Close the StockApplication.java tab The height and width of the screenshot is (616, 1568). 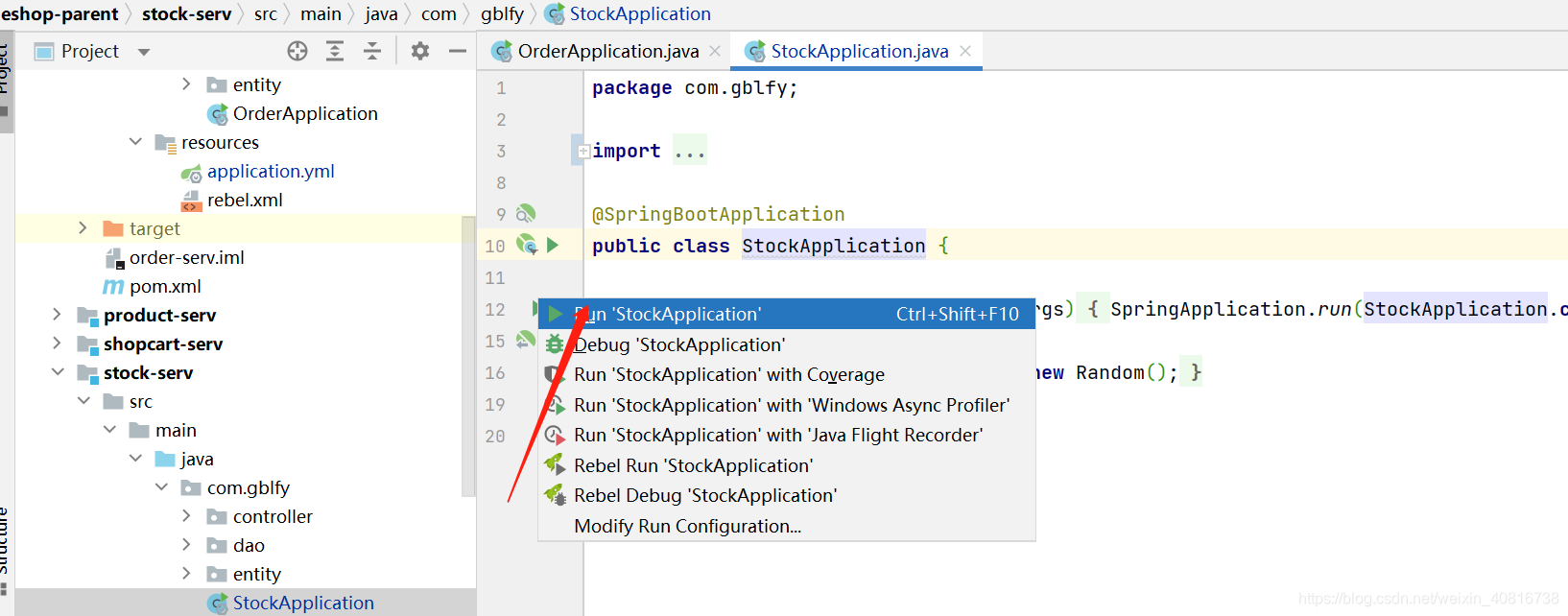tap(965, 51)
